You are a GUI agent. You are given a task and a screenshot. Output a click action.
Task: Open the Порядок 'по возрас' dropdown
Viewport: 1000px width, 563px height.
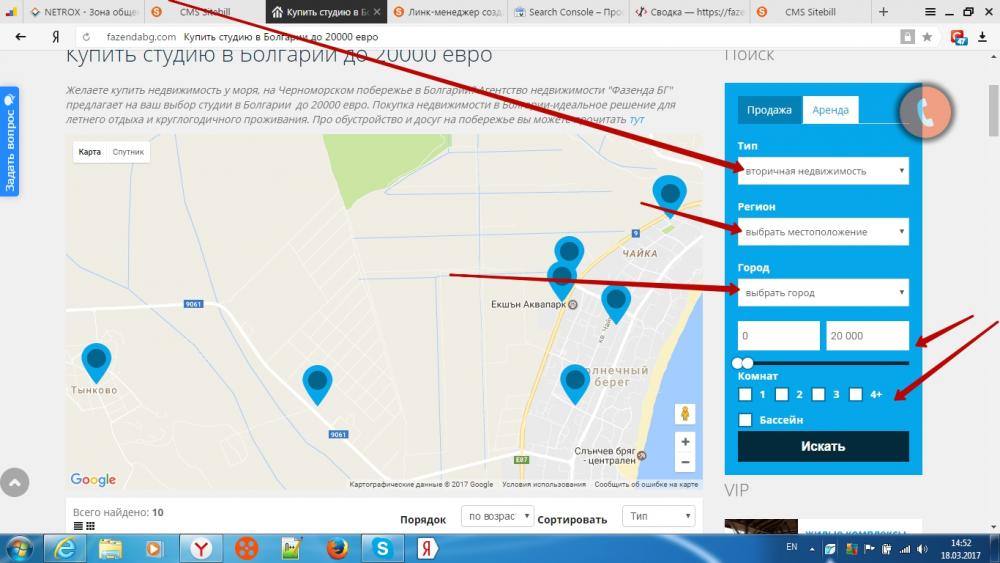pos(497,516)
